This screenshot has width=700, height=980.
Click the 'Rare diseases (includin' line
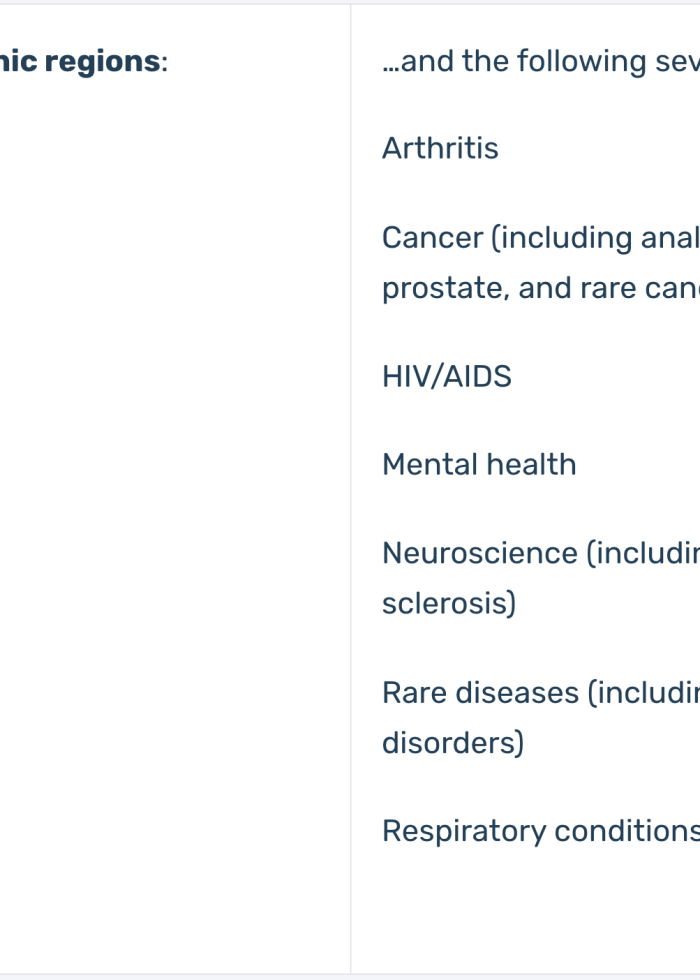click(x=541, y=693)
